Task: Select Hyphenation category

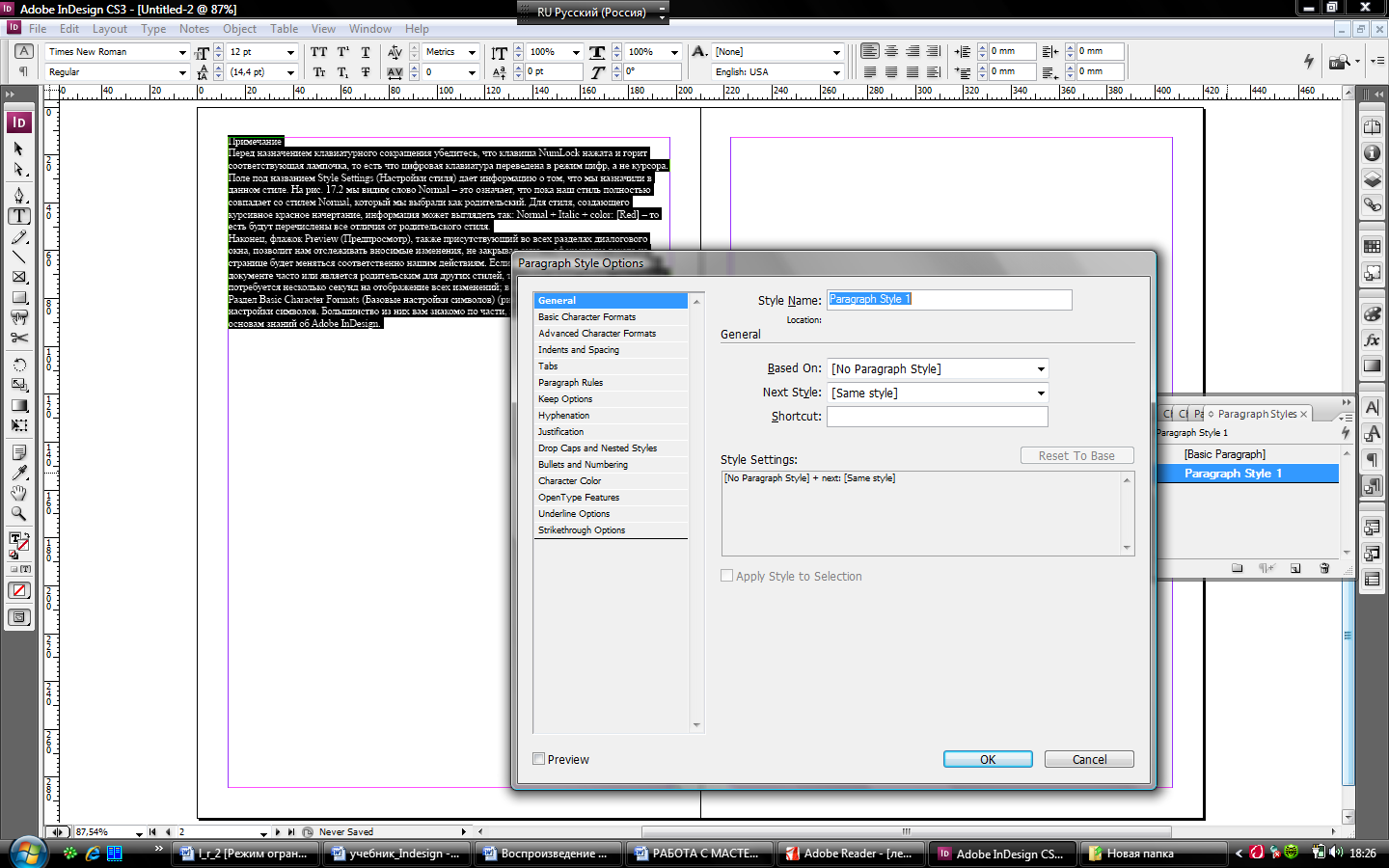Action: pos(611,415)
